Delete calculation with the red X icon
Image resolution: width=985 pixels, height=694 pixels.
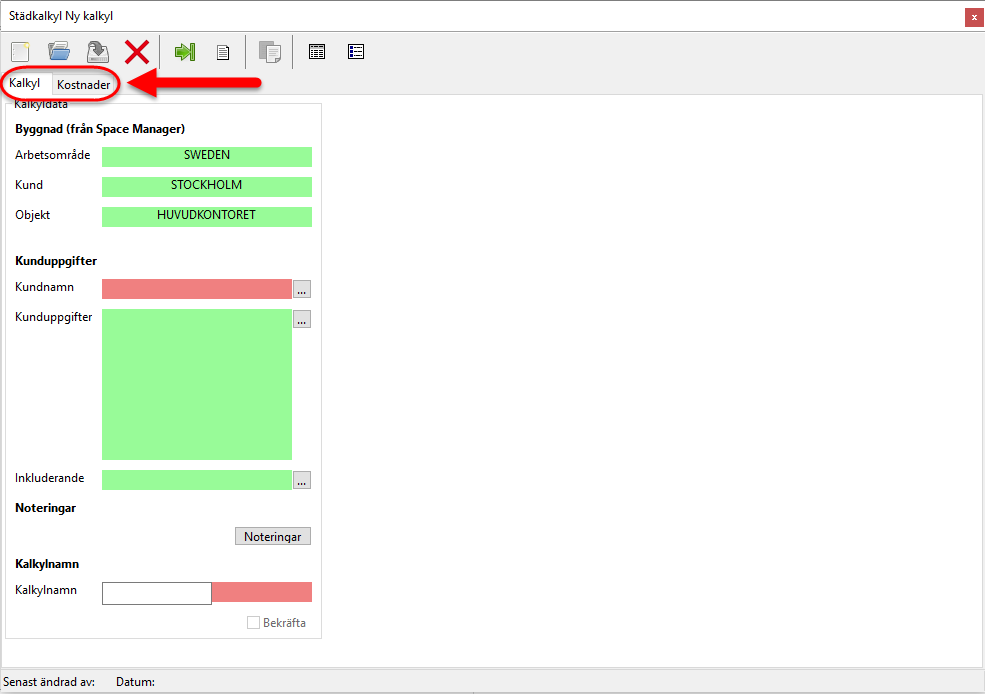137,52
